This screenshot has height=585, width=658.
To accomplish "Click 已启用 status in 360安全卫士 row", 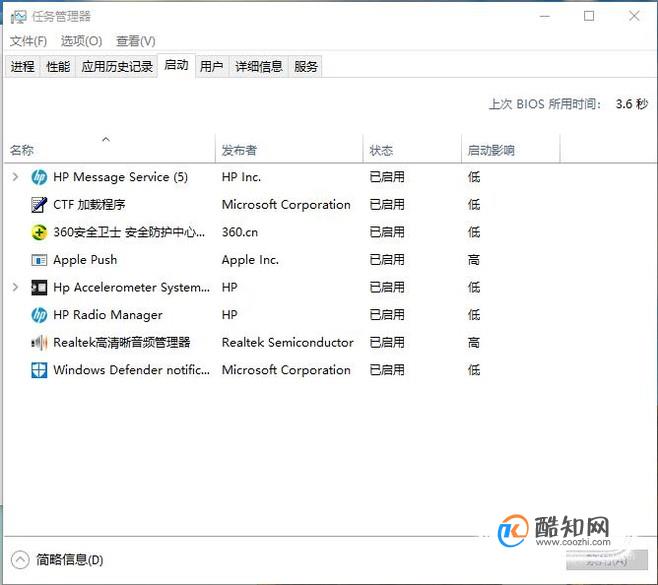I will pyautogui.click(x=387, y=232).
